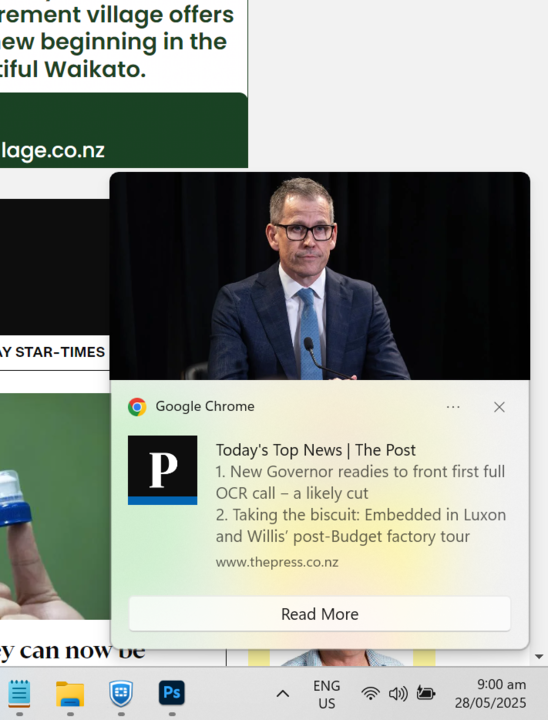Check battery status icon
This screenshot has height=720, width=548.
click(x=425, y=693)
